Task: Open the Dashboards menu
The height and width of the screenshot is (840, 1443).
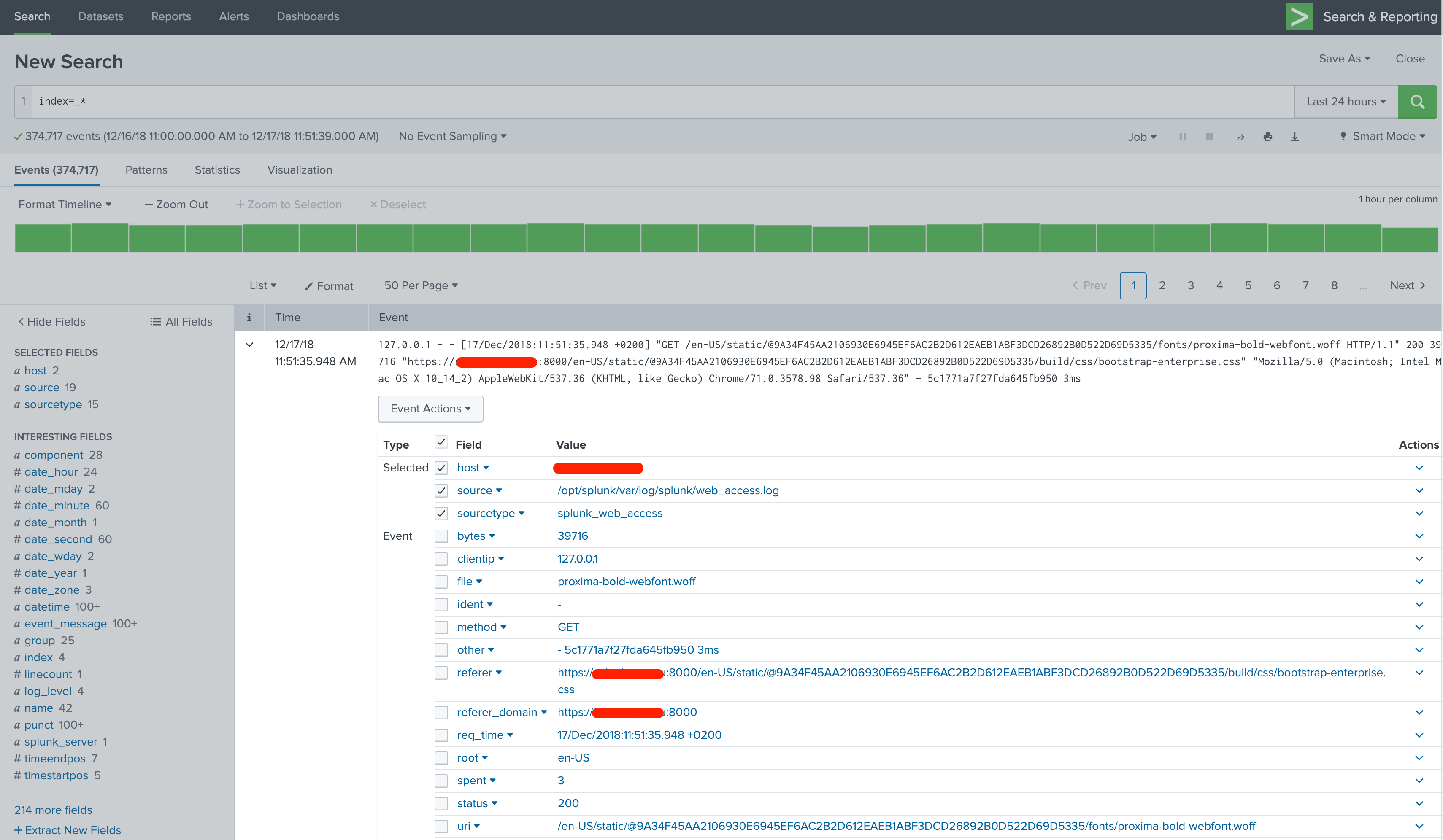Action: click(x=308, y=16)
